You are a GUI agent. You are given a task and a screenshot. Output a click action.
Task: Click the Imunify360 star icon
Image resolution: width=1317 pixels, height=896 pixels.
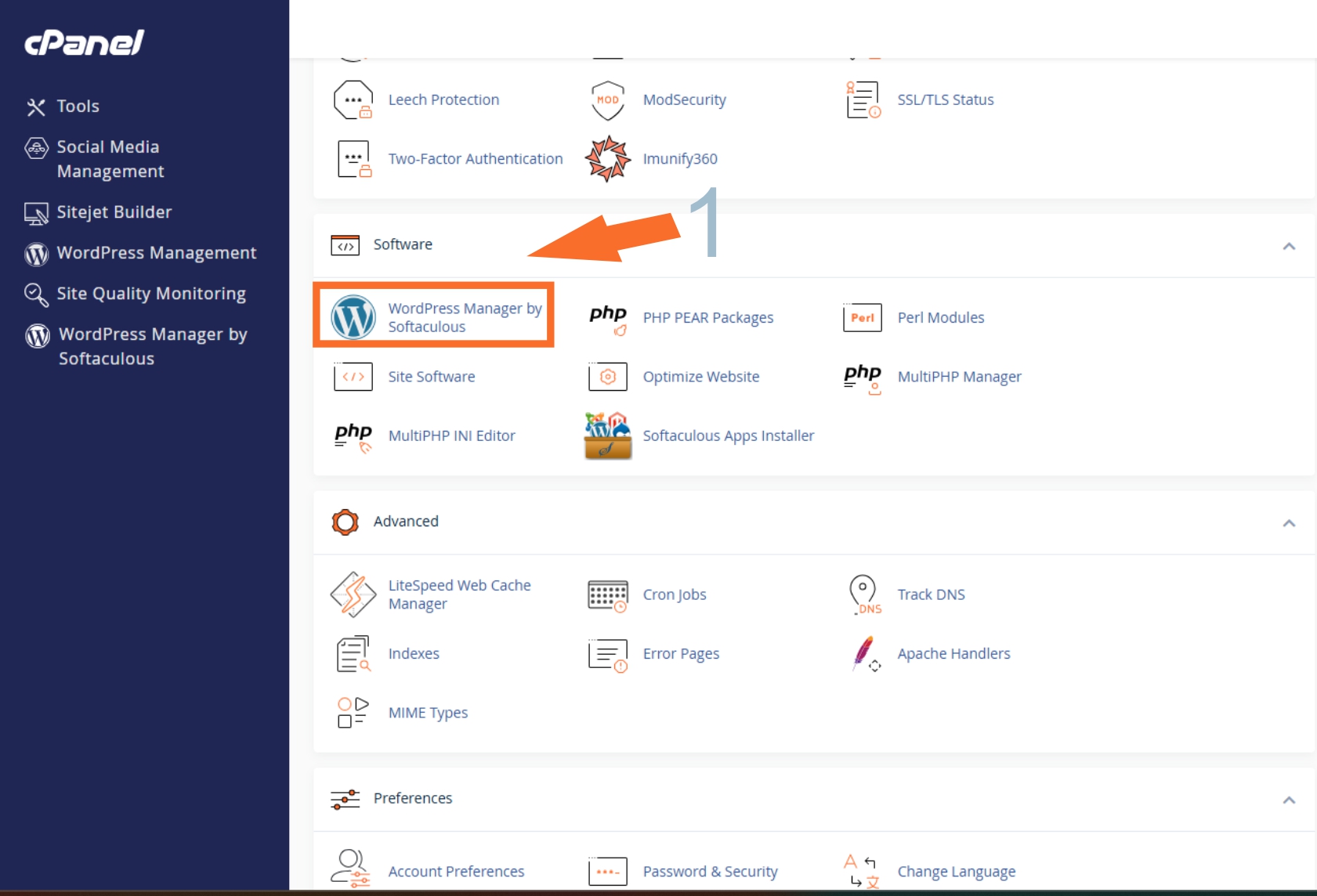point(608,159)
